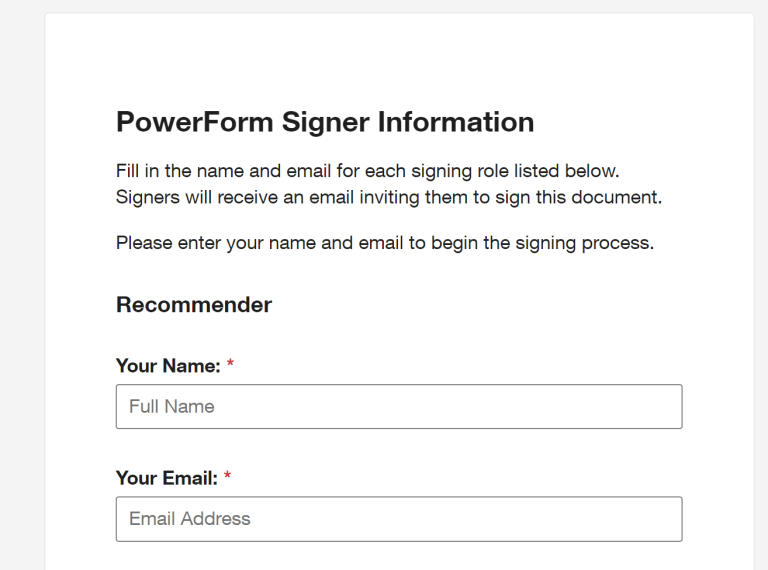768x570 pixels.
Task: Click the Your Name input field
Action: point(398,407)
